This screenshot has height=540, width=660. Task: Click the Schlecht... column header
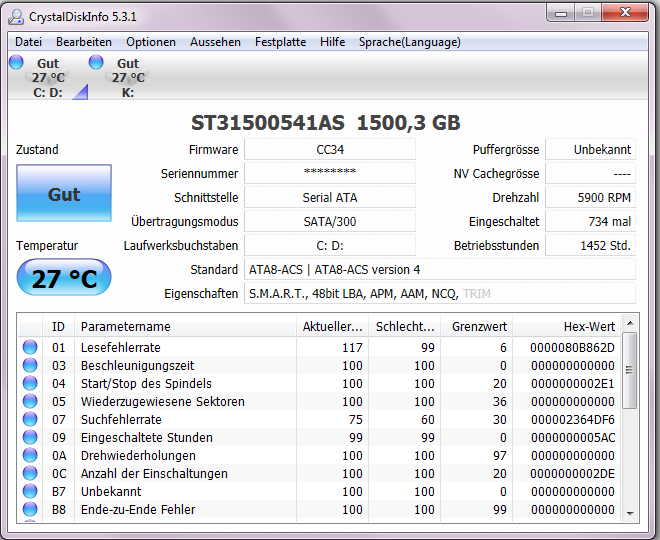[405, 327]
